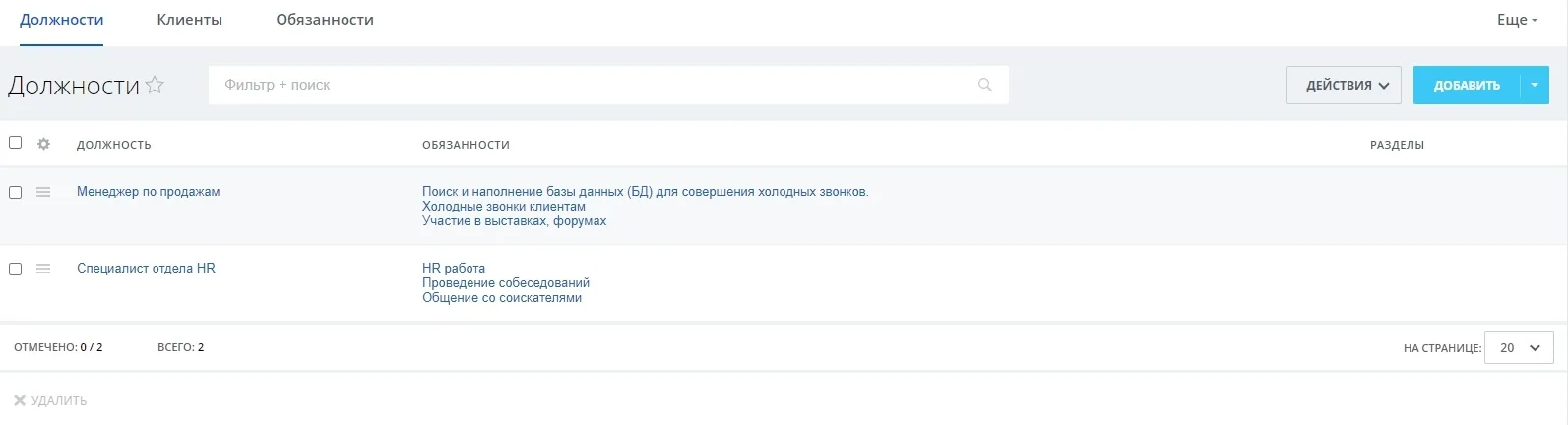Viewport: 1568px width, 425px height.
Task: Switch to the Должности tab
Action: point(61,20)
